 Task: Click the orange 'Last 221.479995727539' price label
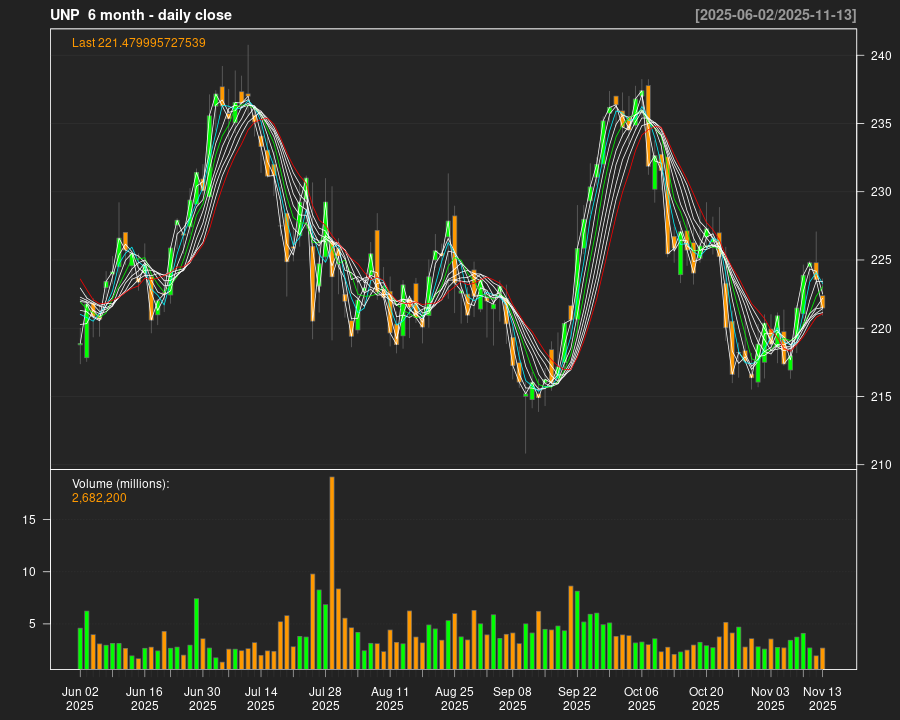click(x=139, y=42)
